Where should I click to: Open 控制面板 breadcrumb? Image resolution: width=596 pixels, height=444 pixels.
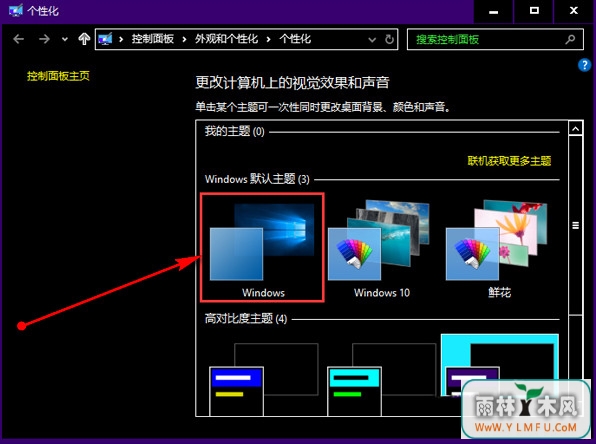[x=153, y=39]
